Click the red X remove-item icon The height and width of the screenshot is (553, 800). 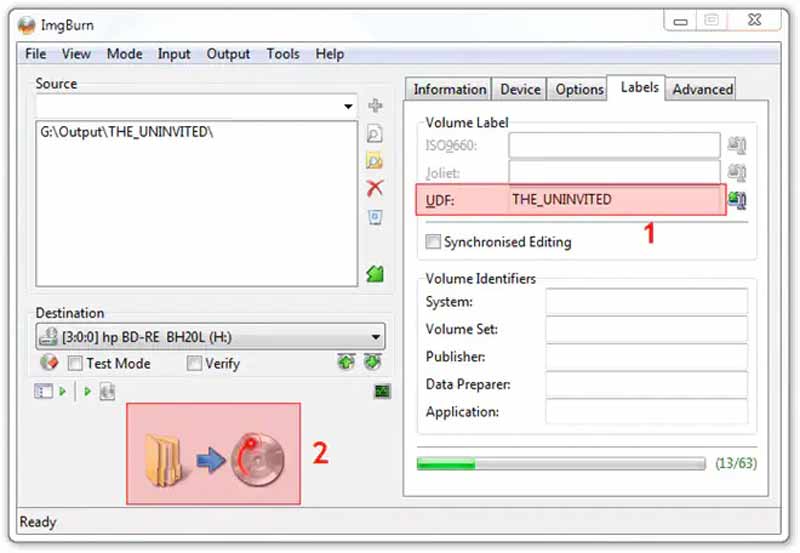(x=375, y=188)
